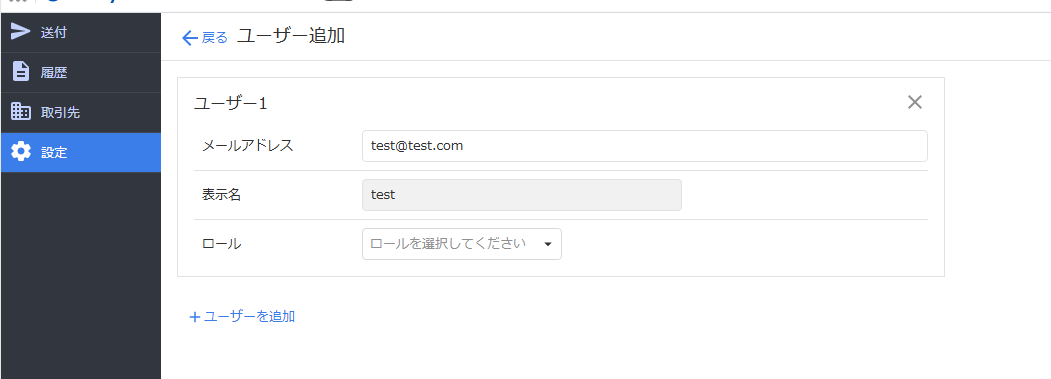Click the gear 設定 icon
The width and height of the screenshot is (1051, 379).
(x=21, y=152)
